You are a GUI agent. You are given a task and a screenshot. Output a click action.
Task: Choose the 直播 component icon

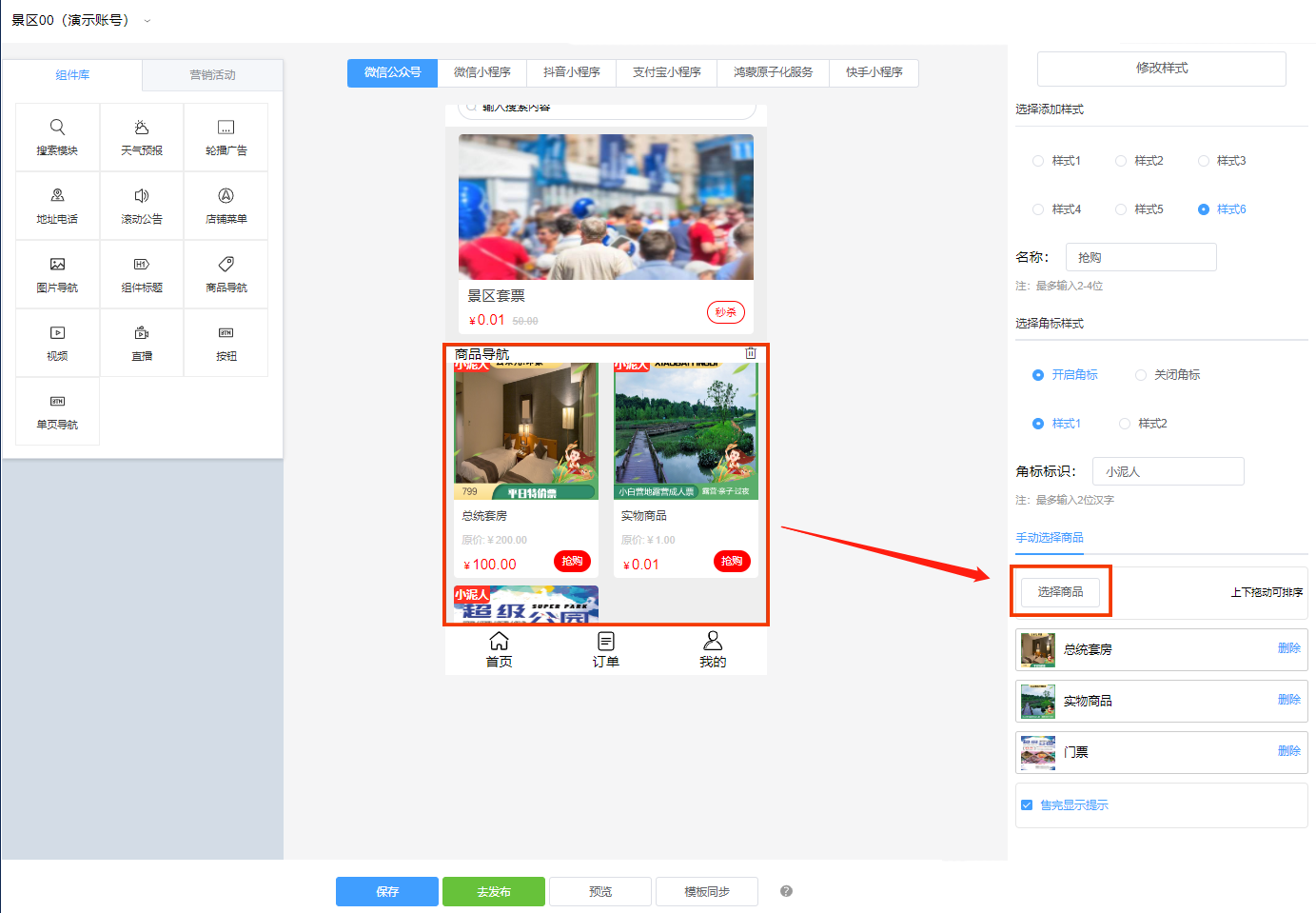click(x=141, y=342)
